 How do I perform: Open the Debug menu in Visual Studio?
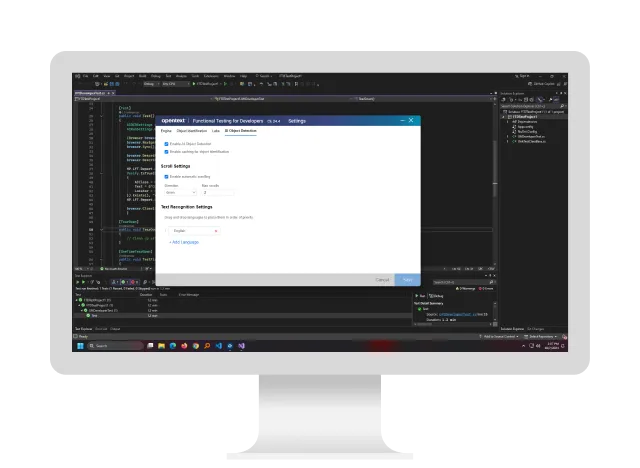(156, 76)
